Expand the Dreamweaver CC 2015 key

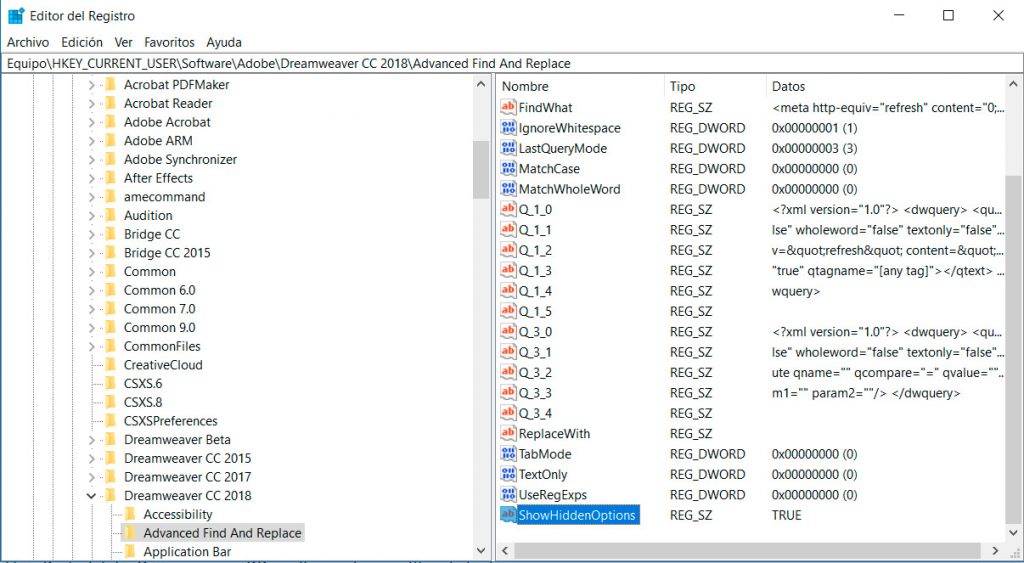click(91, 458)
